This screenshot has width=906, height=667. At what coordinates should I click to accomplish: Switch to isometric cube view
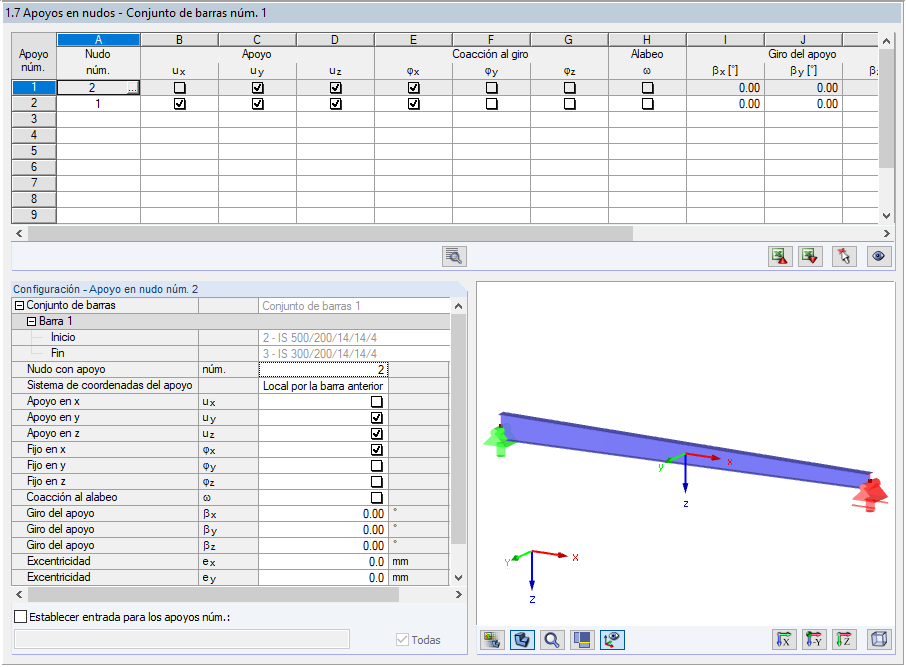[x=879, y=640]
